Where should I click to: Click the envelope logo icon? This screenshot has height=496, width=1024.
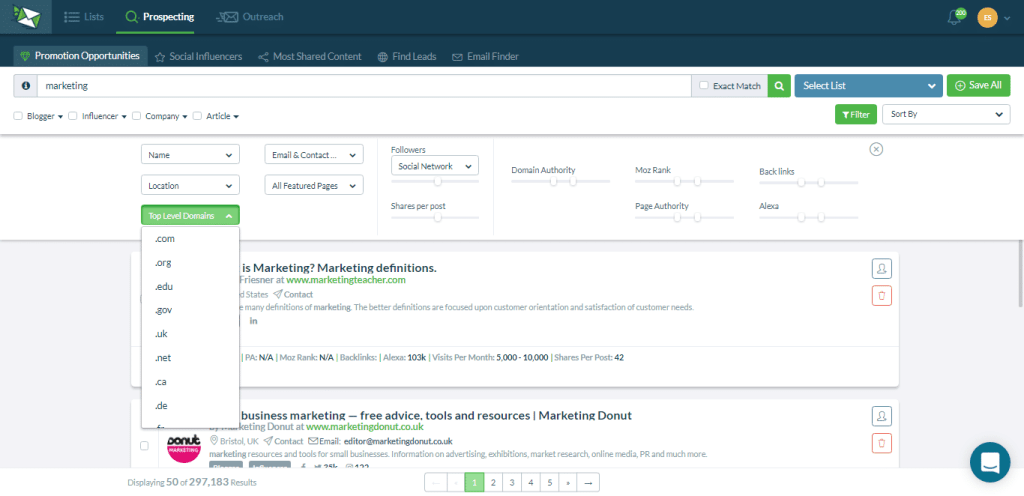(x=26, y=17)
